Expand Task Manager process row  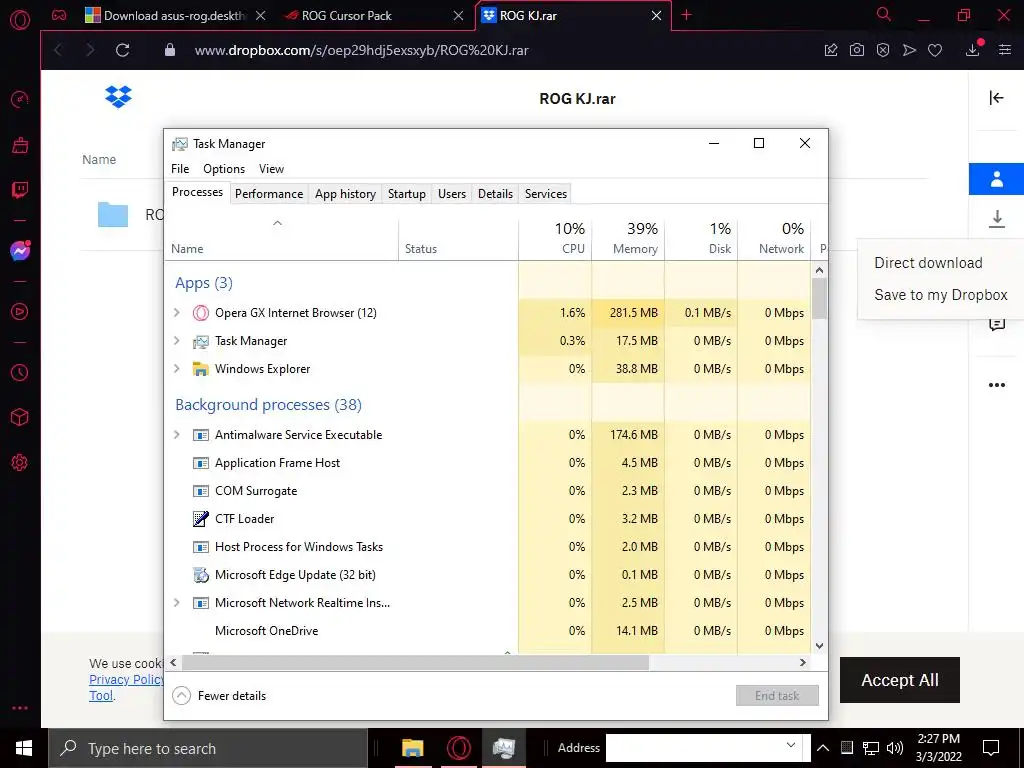(176, 341)
